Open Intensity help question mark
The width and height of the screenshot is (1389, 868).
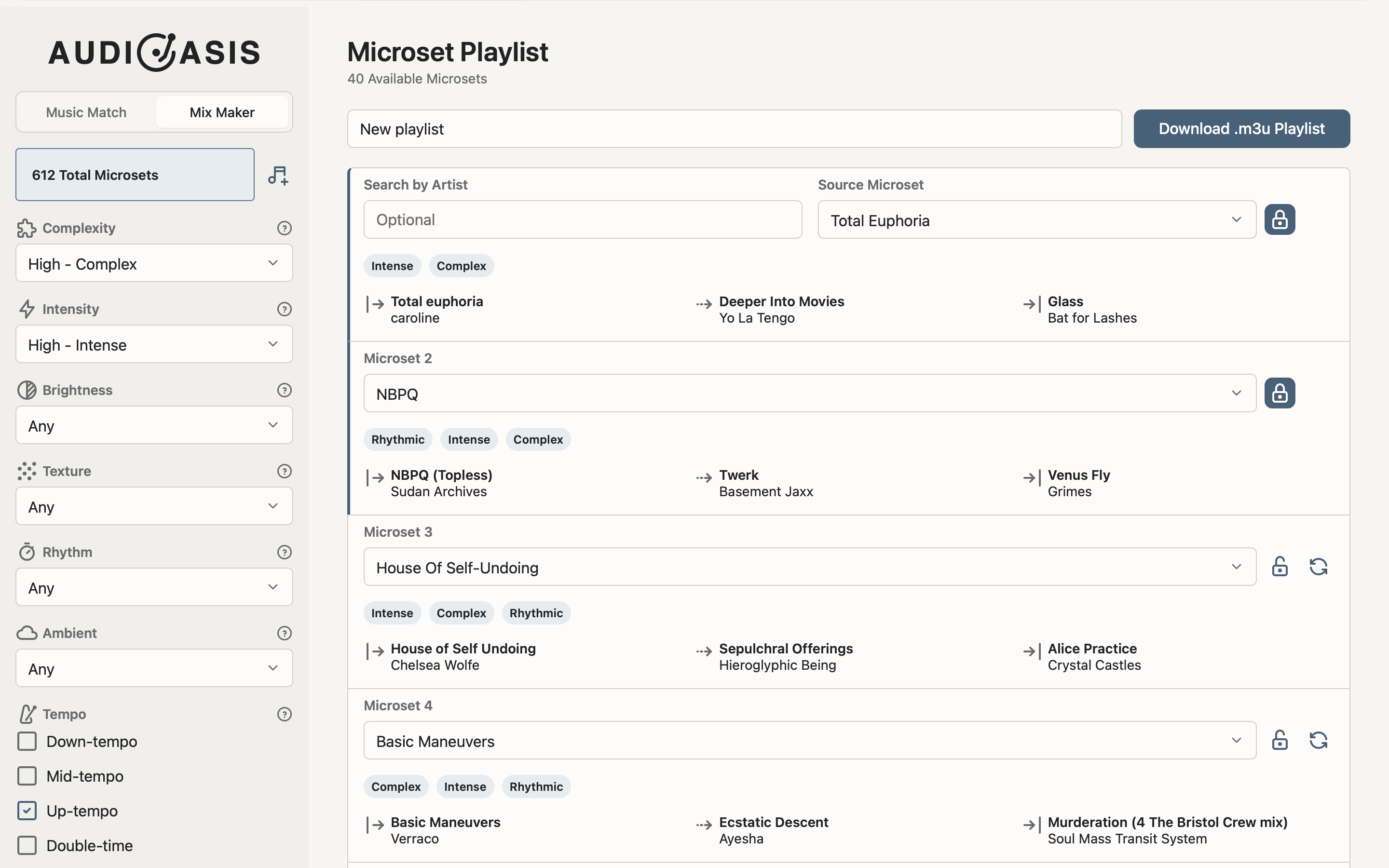click(x=284, y=309)
